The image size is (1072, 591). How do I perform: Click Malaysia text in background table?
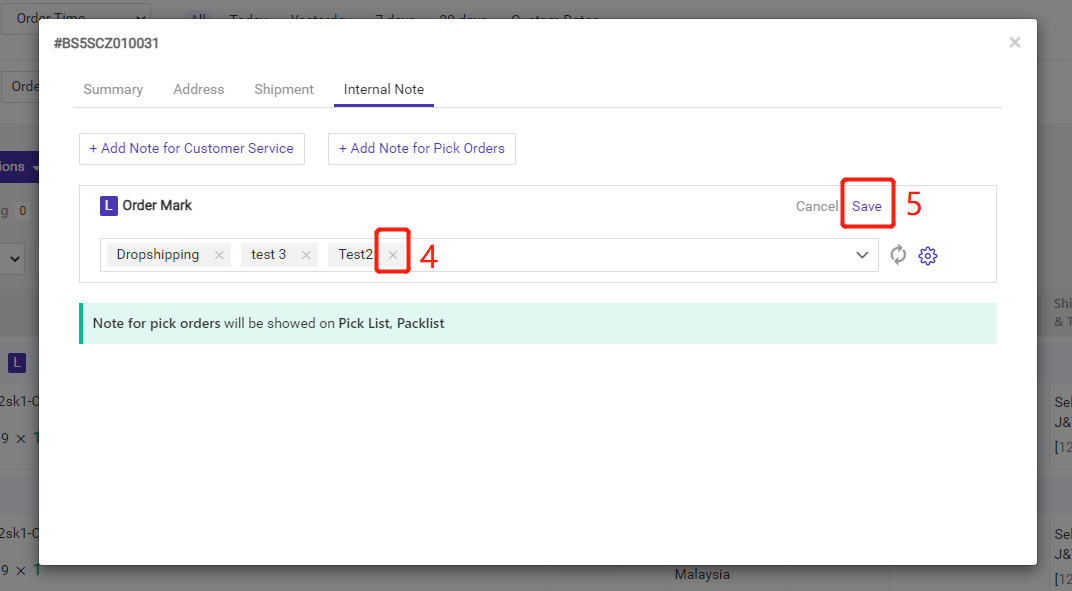tap(702, 575)
